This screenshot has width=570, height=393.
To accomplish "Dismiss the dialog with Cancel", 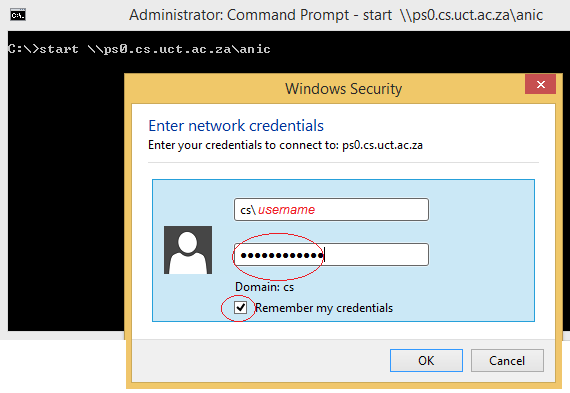I will (x=507, y=360).
